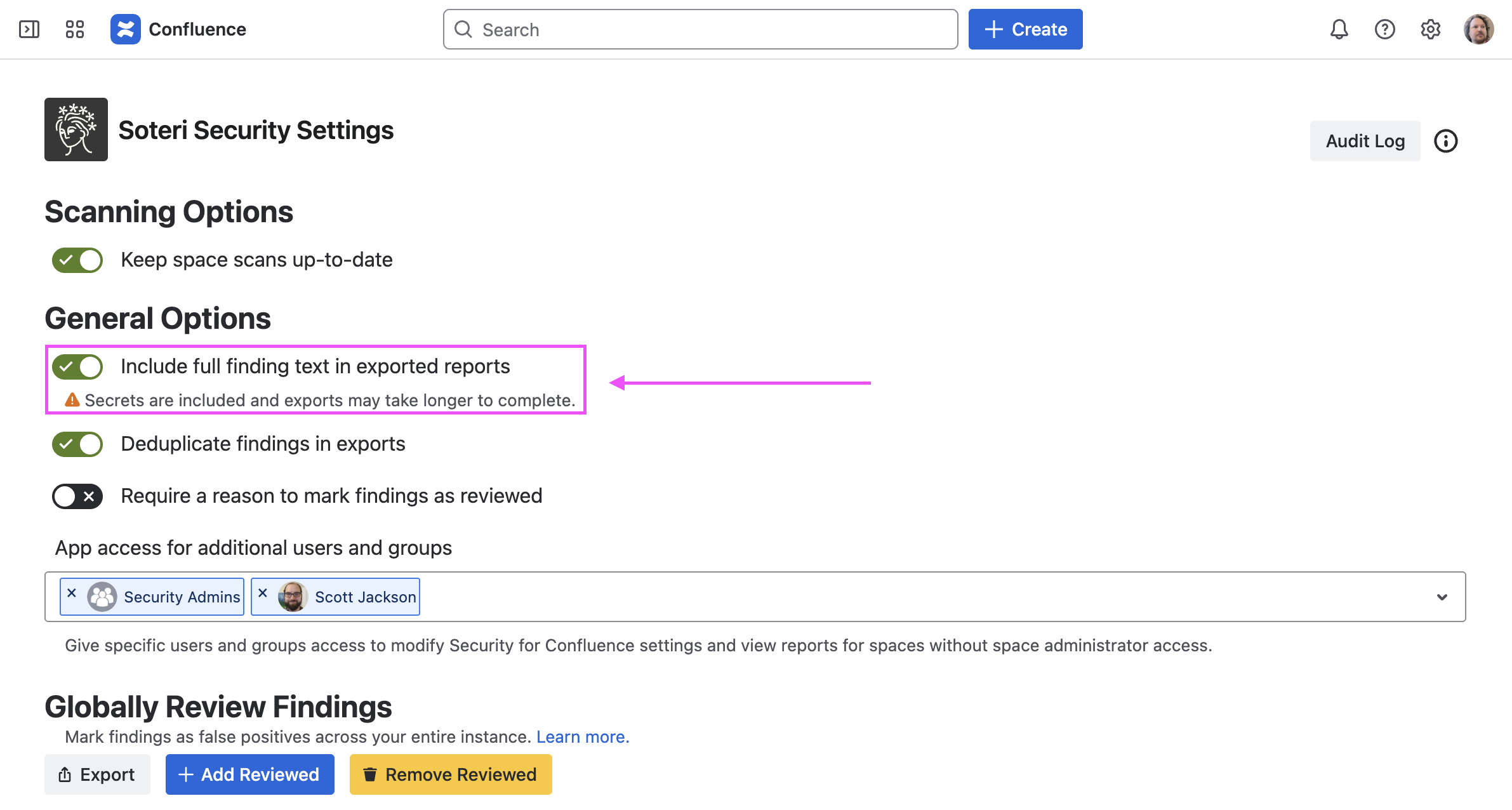Image resolution: width=1512 pixels, height=810 pixels.
Task: Open the app switcher grid icon
Action: (x=75, y=29)
